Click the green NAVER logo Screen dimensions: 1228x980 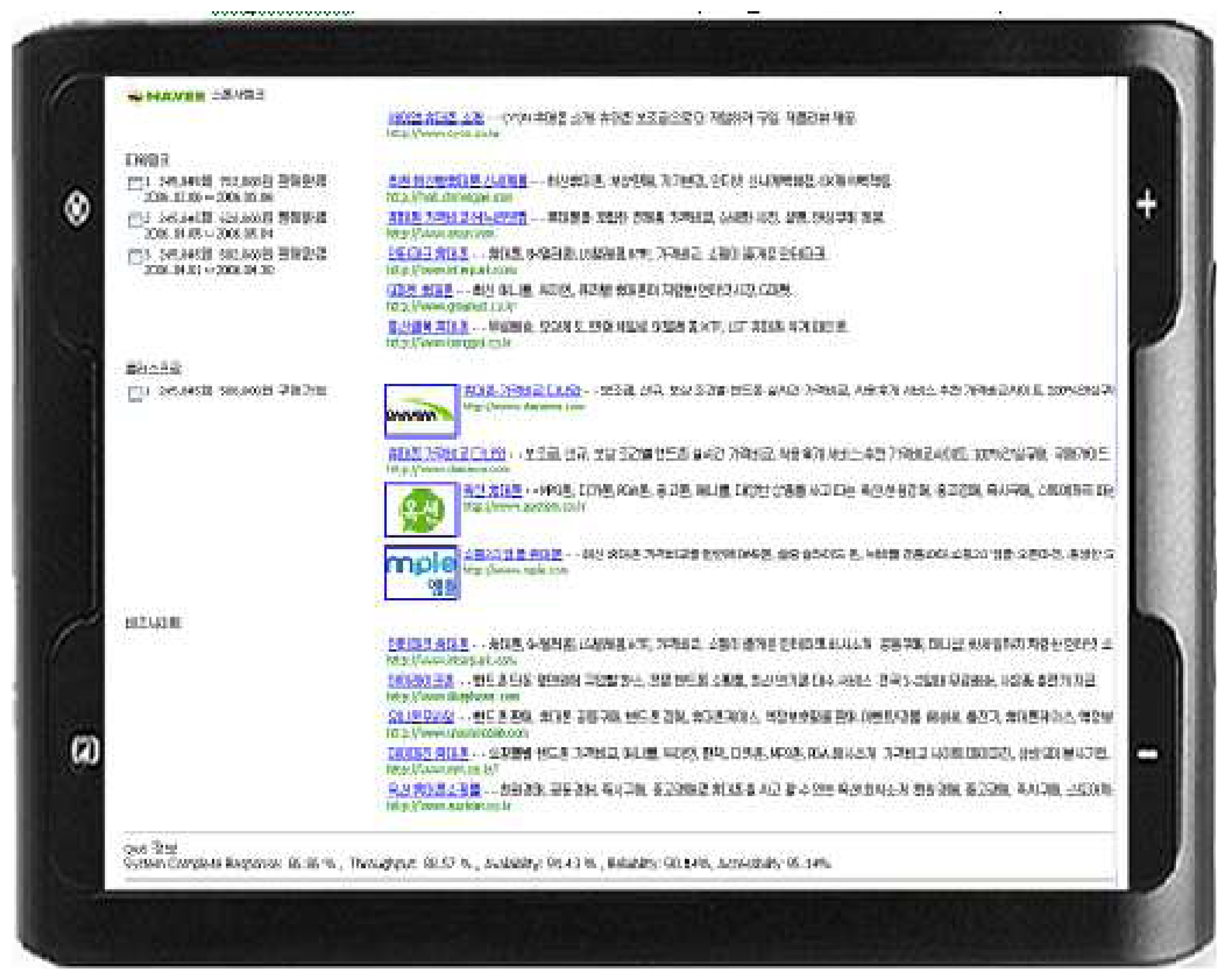(x=166, y=96)
